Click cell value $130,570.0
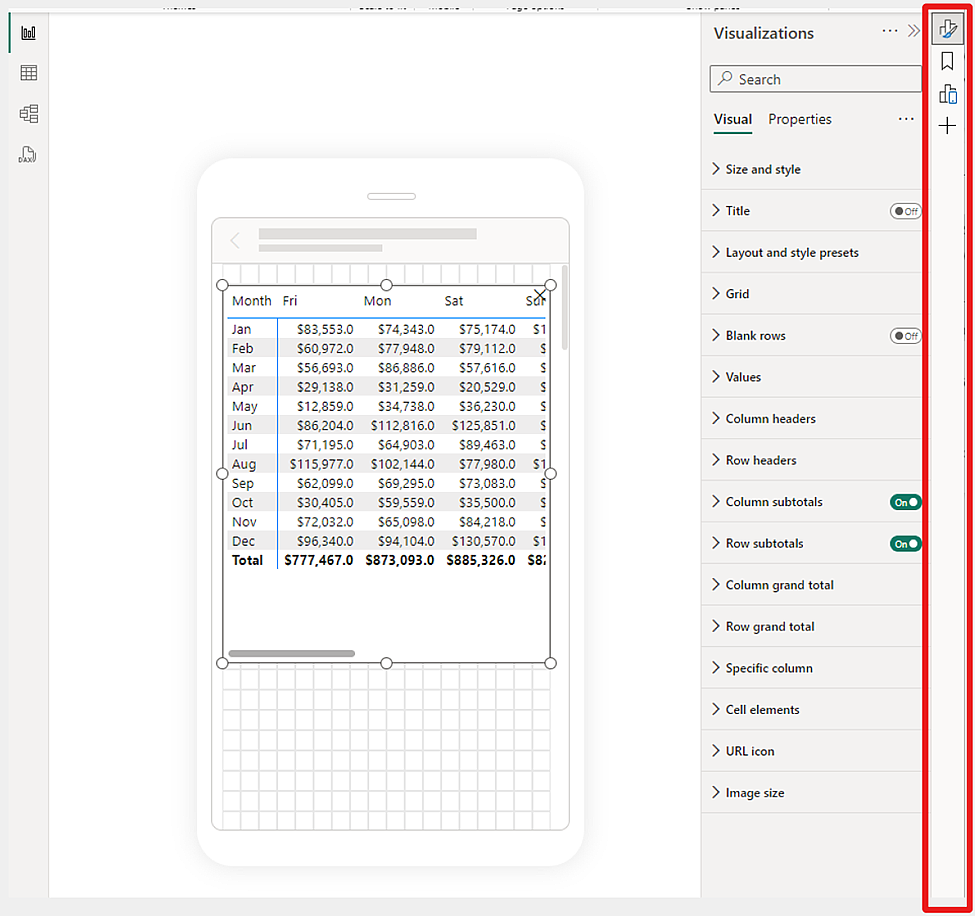975x916 pixels. pyautogui.click(x=484, y=542)
